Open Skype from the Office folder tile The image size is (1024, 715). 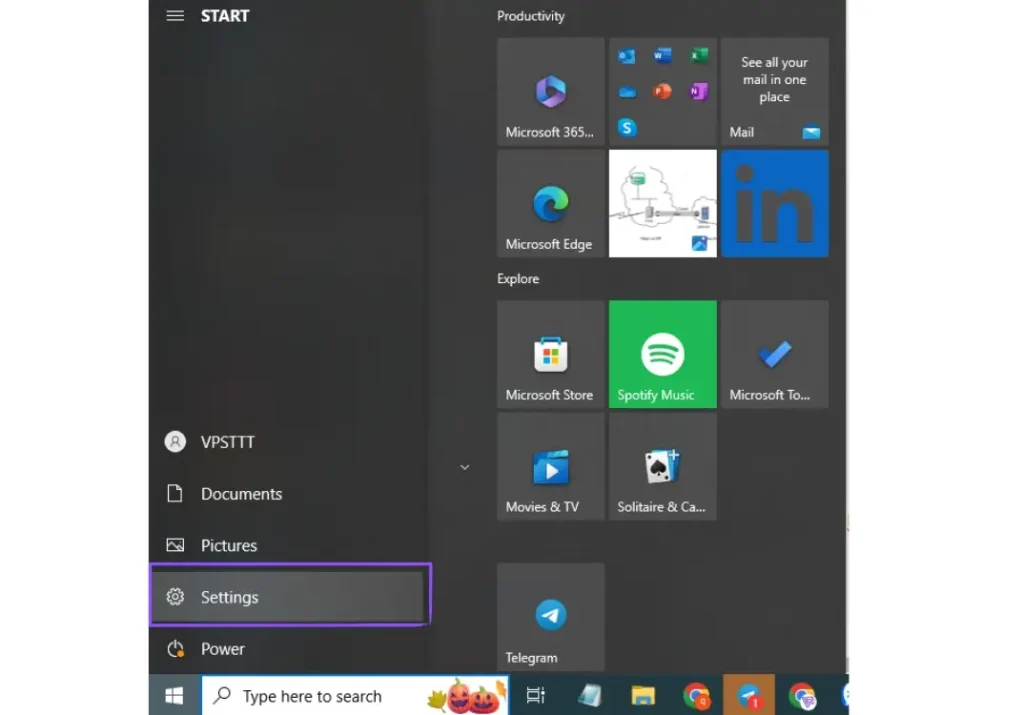click(627, 127)
